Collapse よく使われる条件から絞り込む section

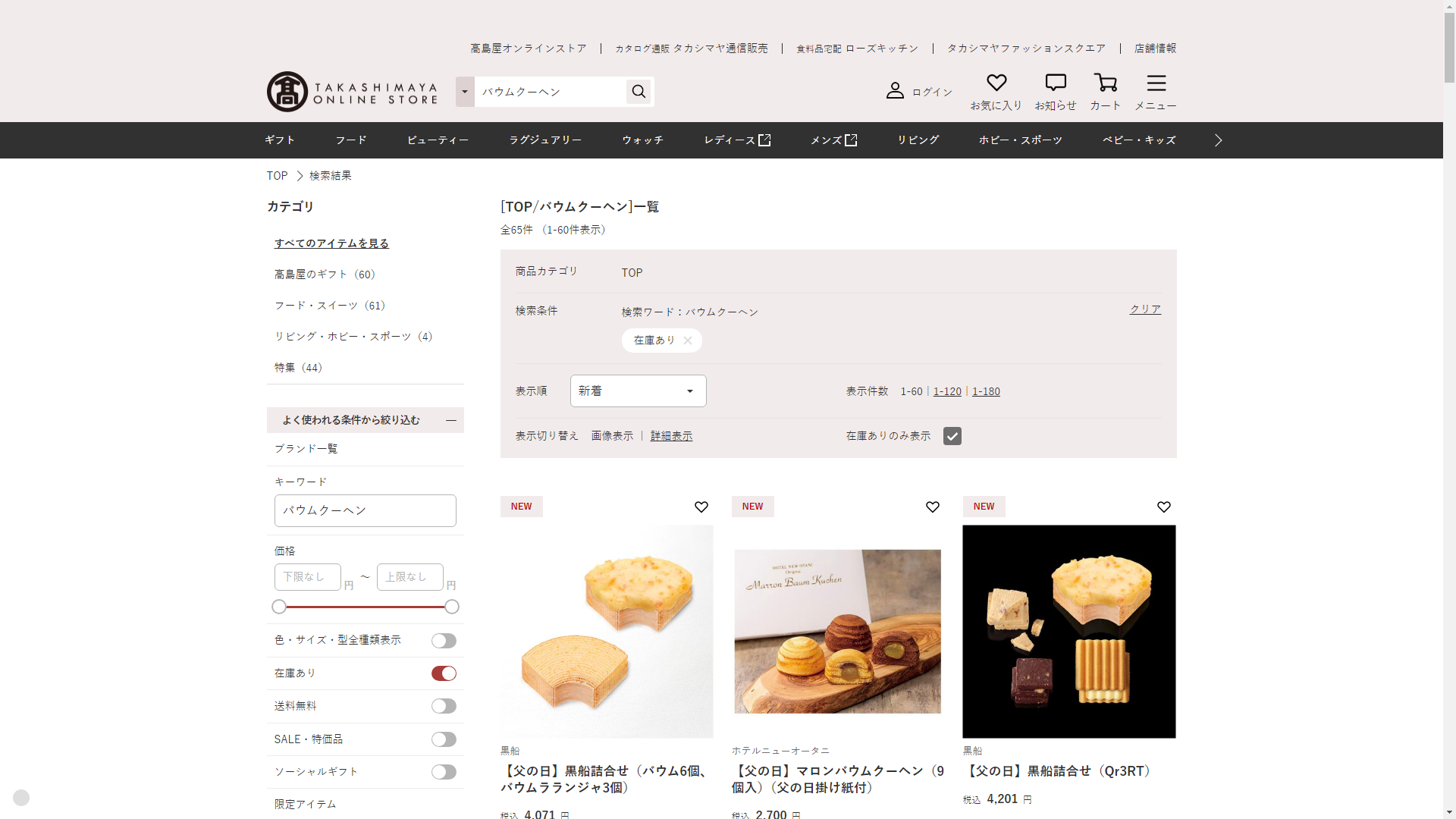click(x=451, y=420)
